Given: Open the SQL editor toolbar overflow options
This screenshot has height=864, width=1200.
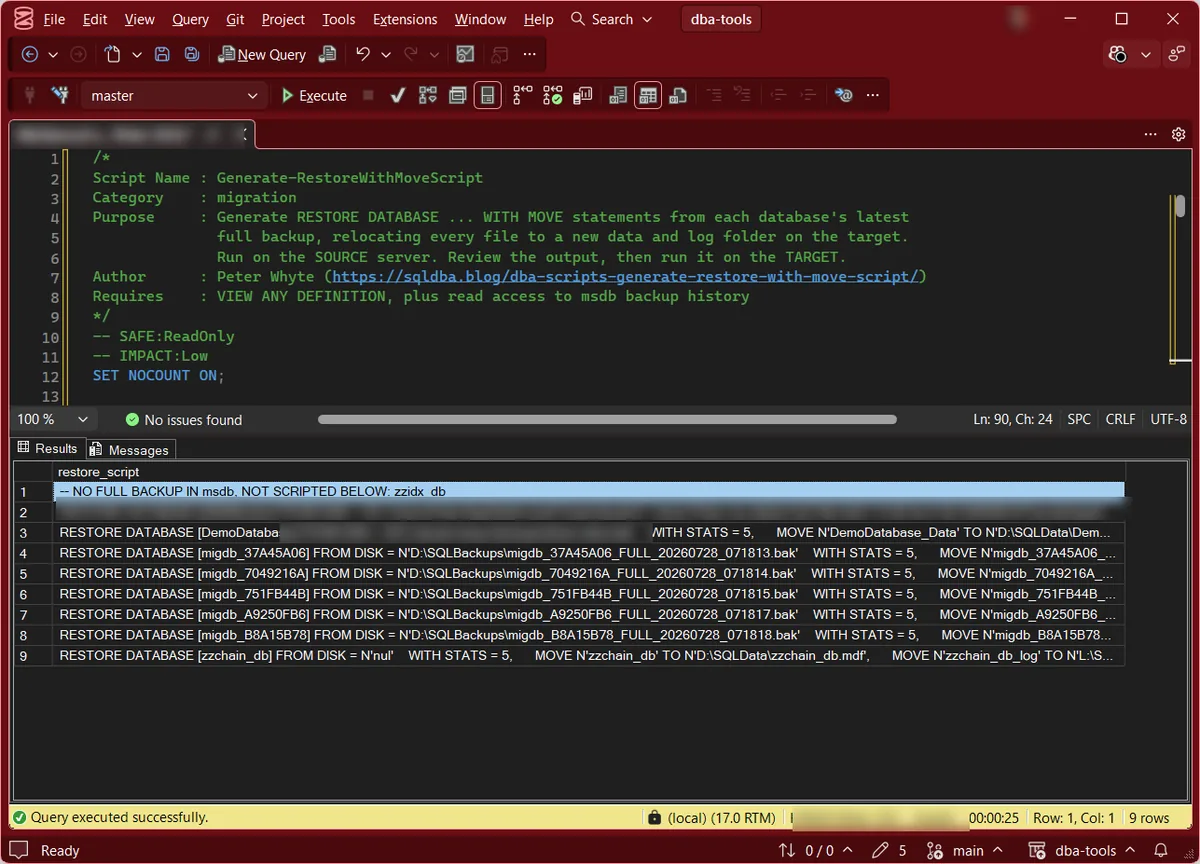Looking at the screenshot, I should 873,95.
